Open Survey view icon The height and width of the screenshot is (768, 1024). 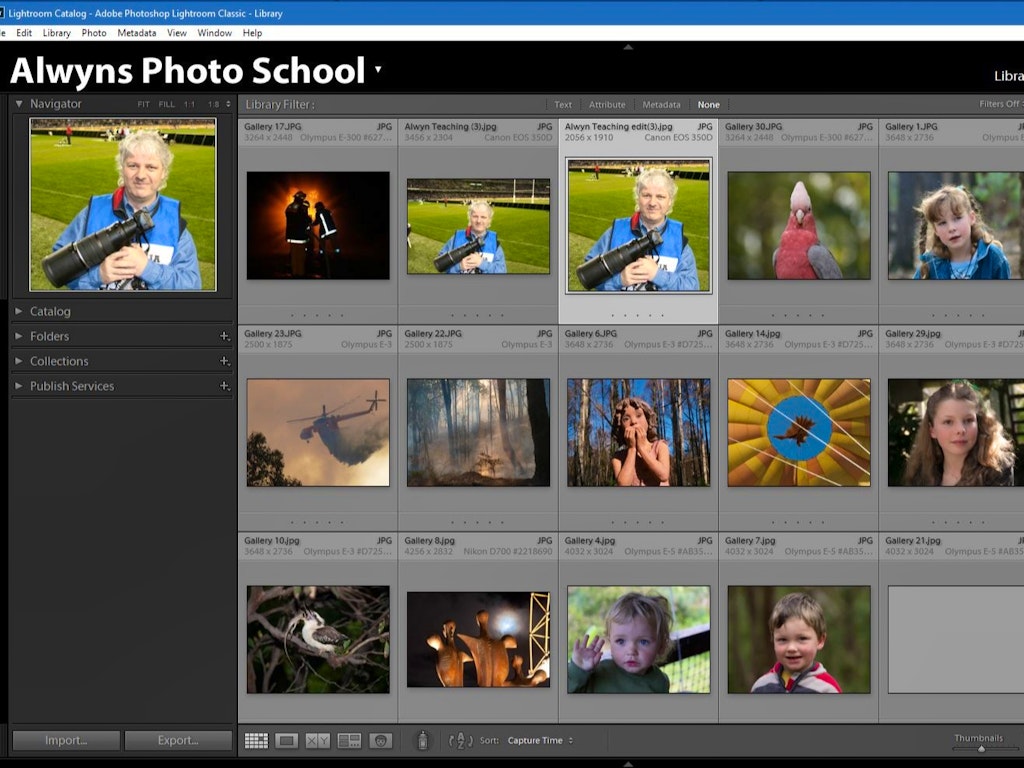(x=349, y=741)
